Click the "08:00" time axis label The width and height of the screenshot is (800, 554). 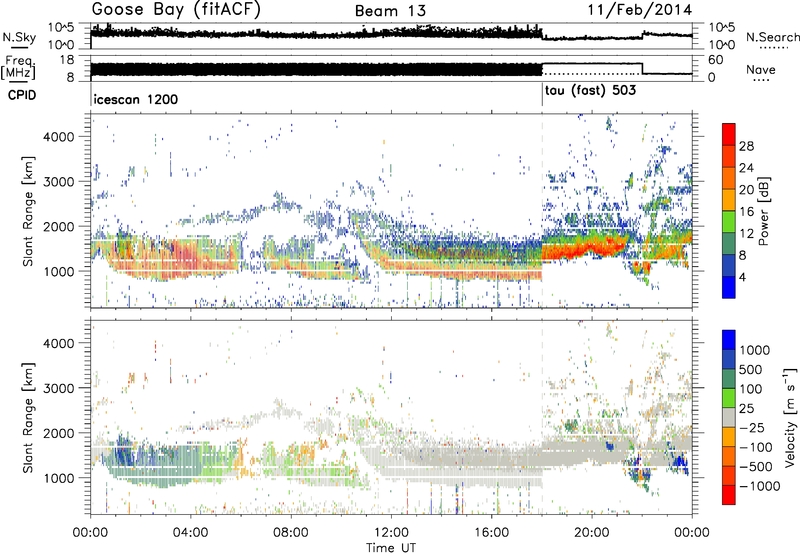(291, 533)
